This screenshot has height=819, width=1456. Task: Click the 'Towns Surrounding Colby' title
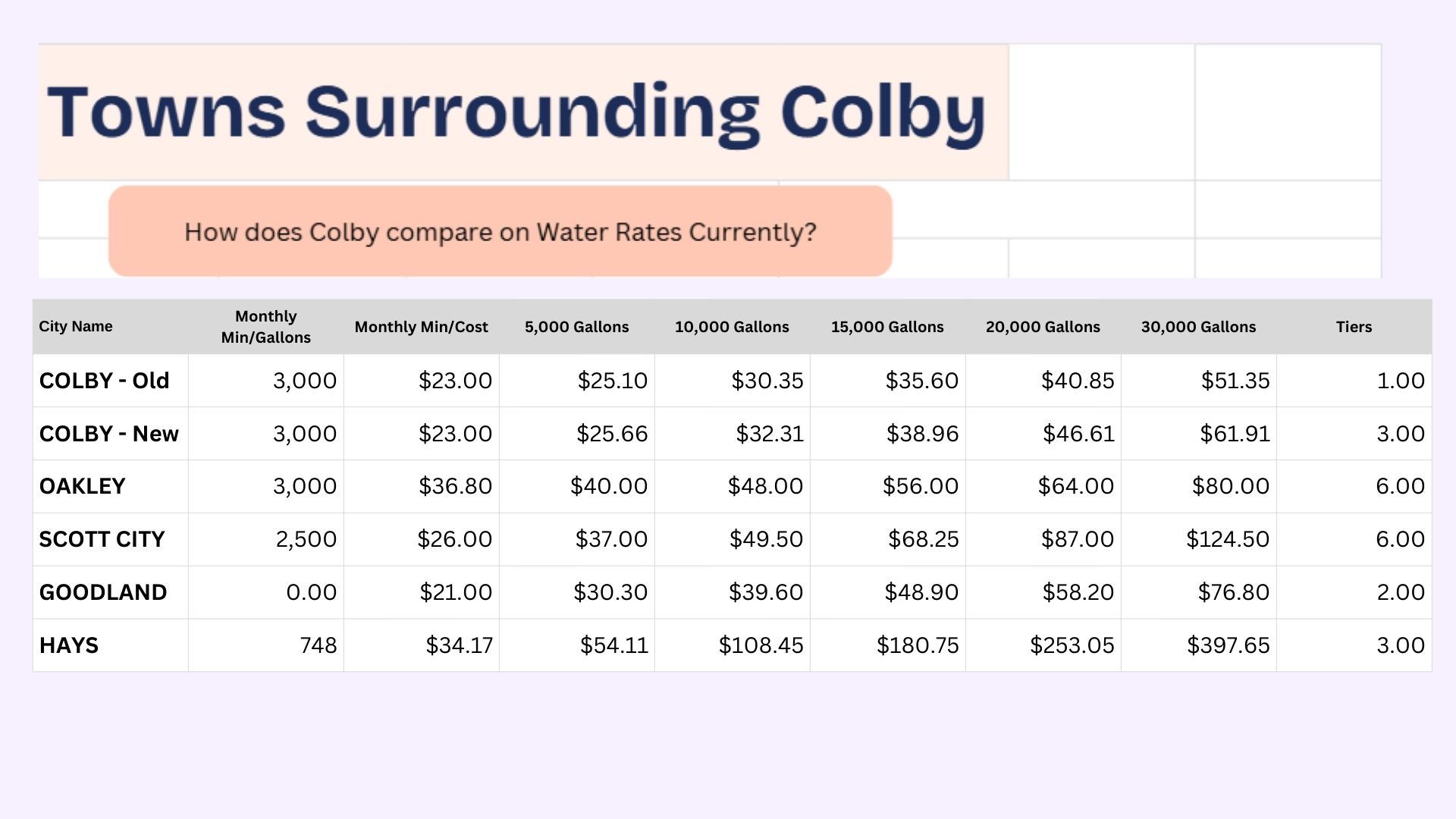516,112
